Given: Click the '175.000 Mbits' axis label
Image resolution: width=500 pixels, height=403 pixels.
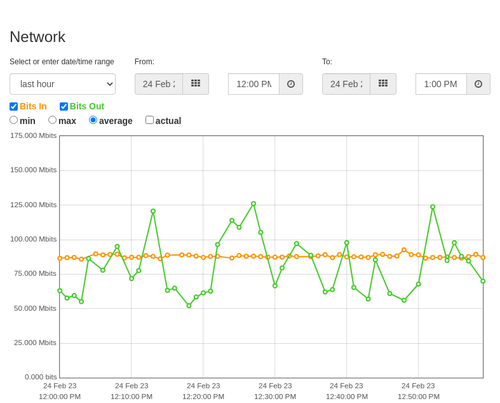Looking at the screenshot, I should tap(33, 136).
